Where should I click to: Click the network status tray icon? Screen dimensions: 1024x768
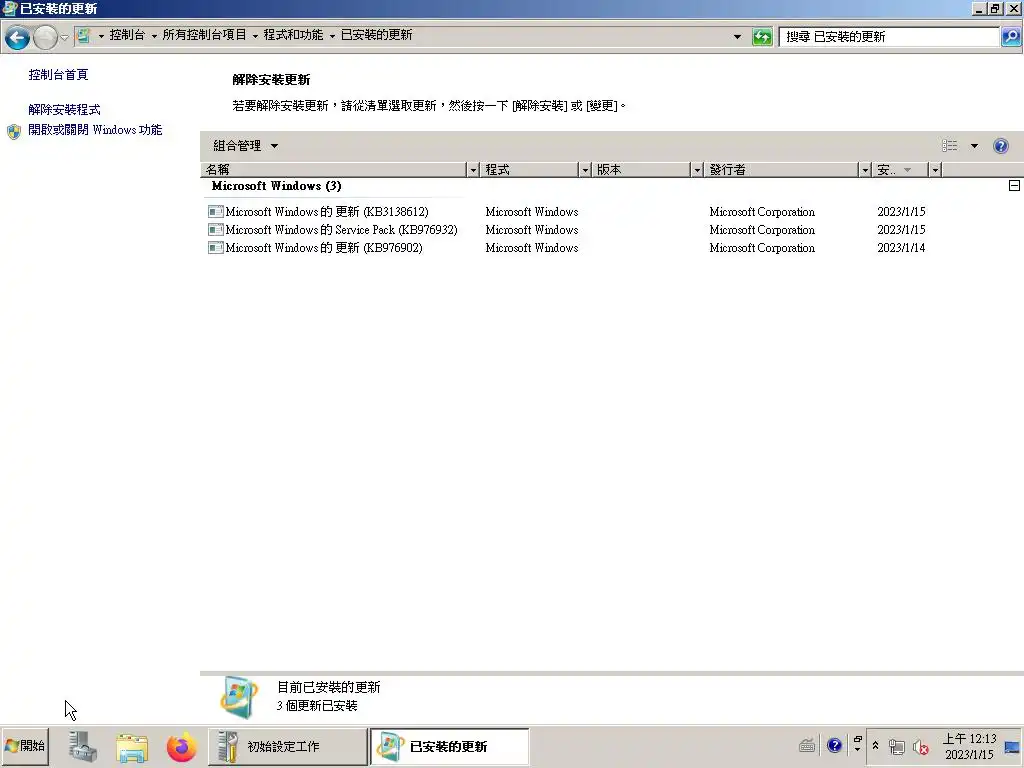point(897,746)
